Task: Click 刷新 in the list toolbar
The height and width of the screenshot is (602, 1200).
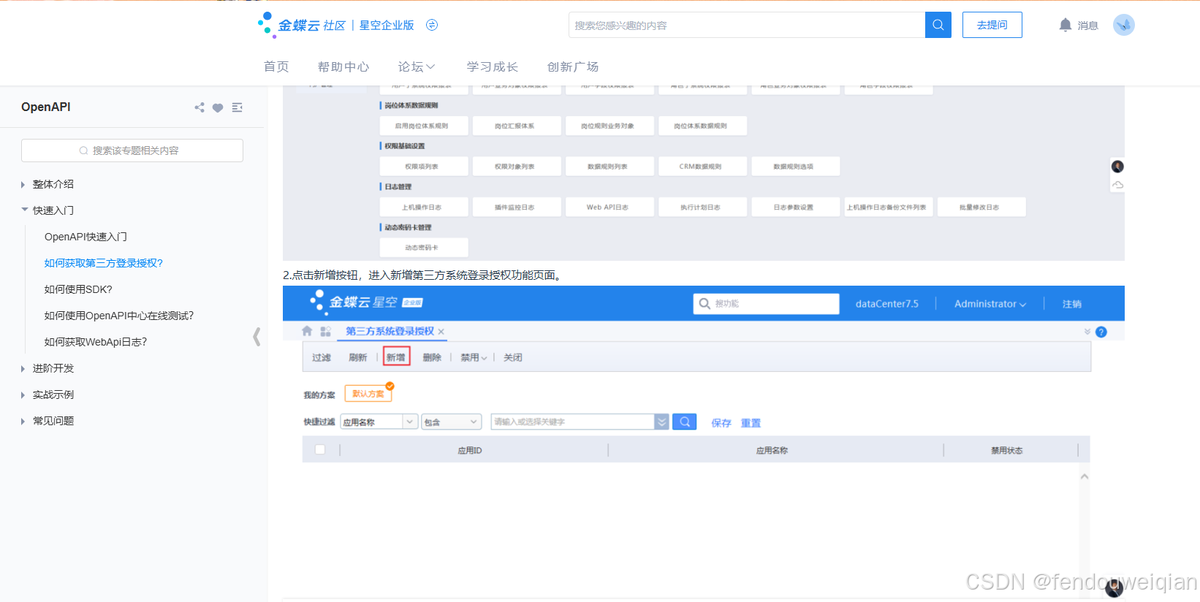Action: [357, 357]
